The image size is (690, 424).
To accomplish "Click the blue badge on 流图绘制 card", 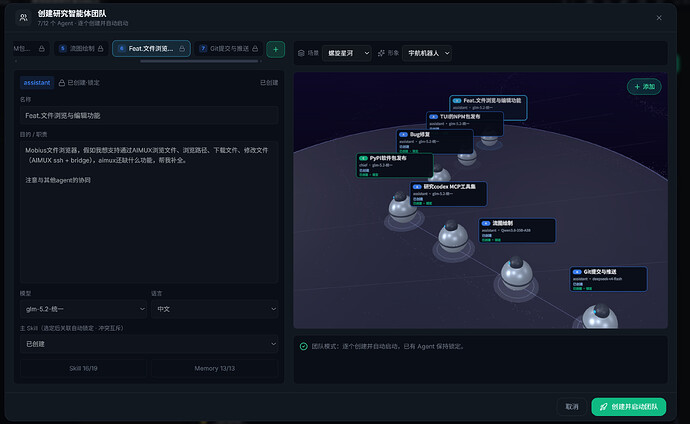I will click(x=486, y=223).
